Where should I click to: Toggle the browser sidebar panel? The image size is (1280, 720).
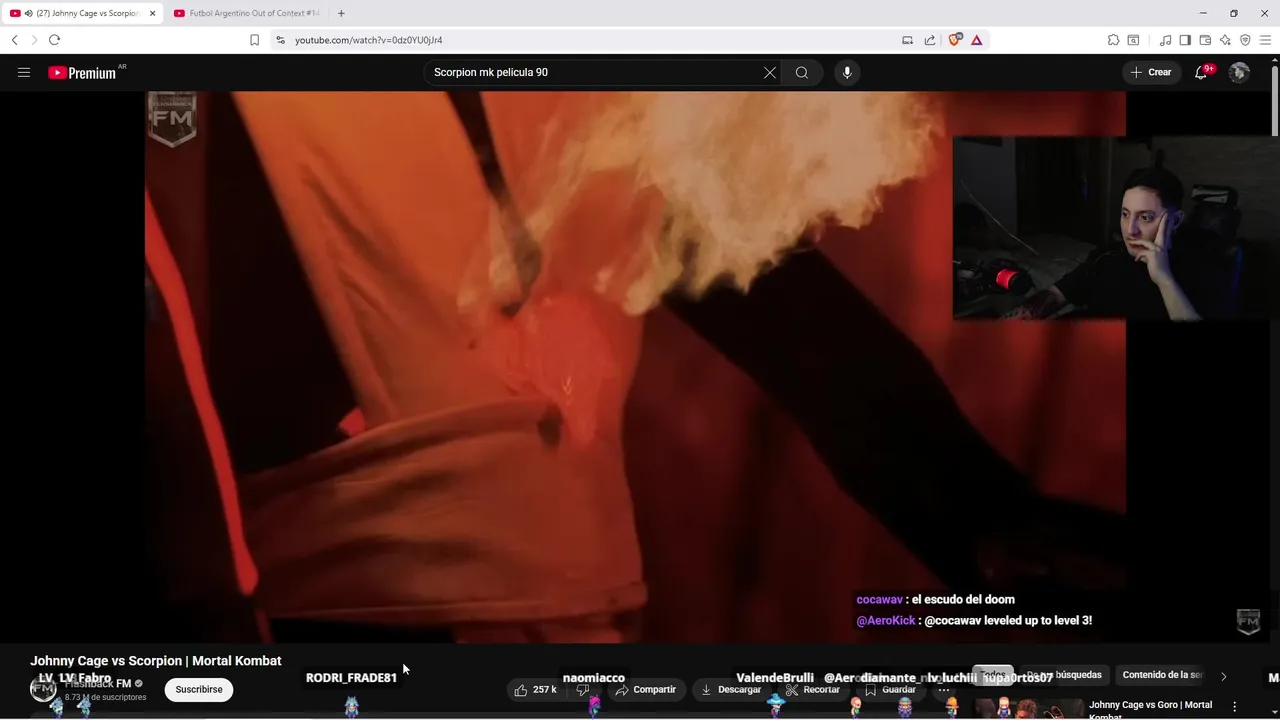click(1185, 40)
